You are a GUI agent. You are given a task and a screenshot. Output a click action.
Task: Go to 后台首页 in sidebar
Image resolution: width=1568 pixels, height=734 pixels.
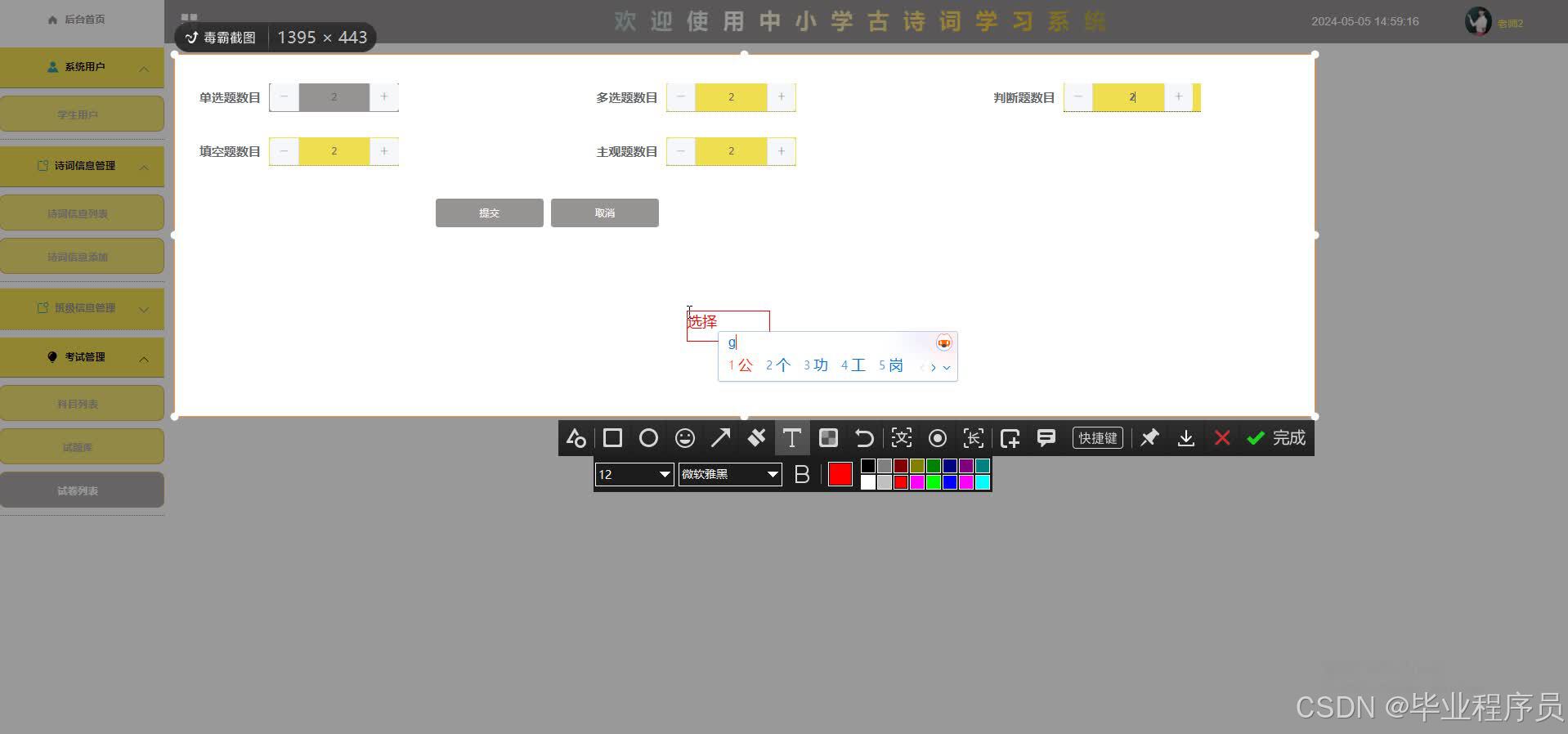tap(77, 20)
